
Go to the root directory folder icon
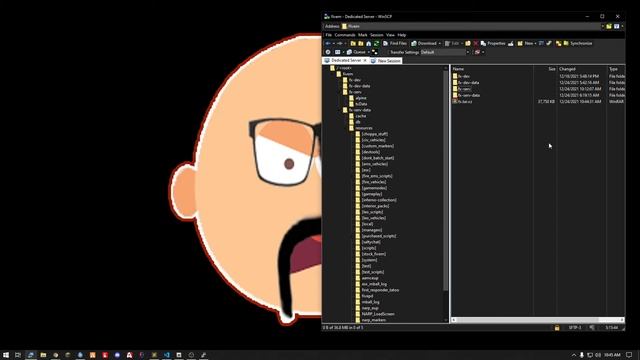[x=361, y=43]
